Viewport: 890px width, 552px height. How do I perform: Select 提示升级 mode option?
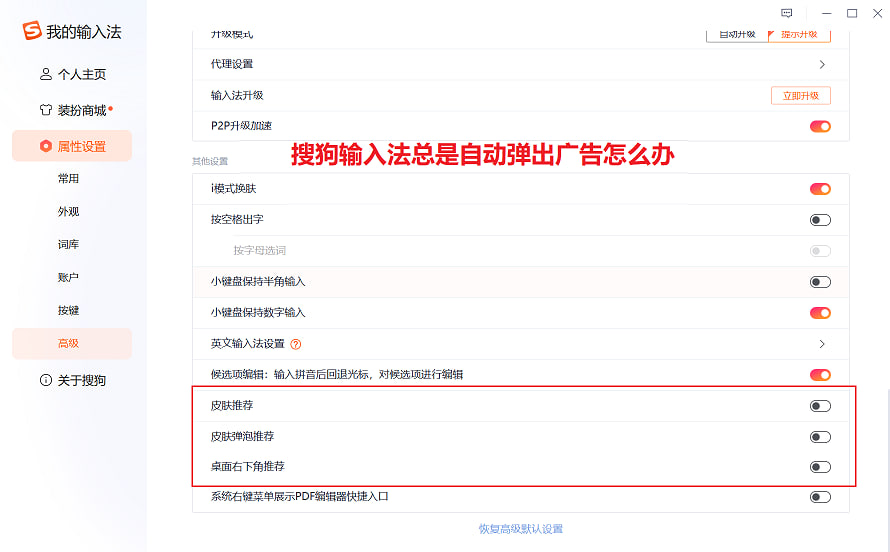pos(799,35)
